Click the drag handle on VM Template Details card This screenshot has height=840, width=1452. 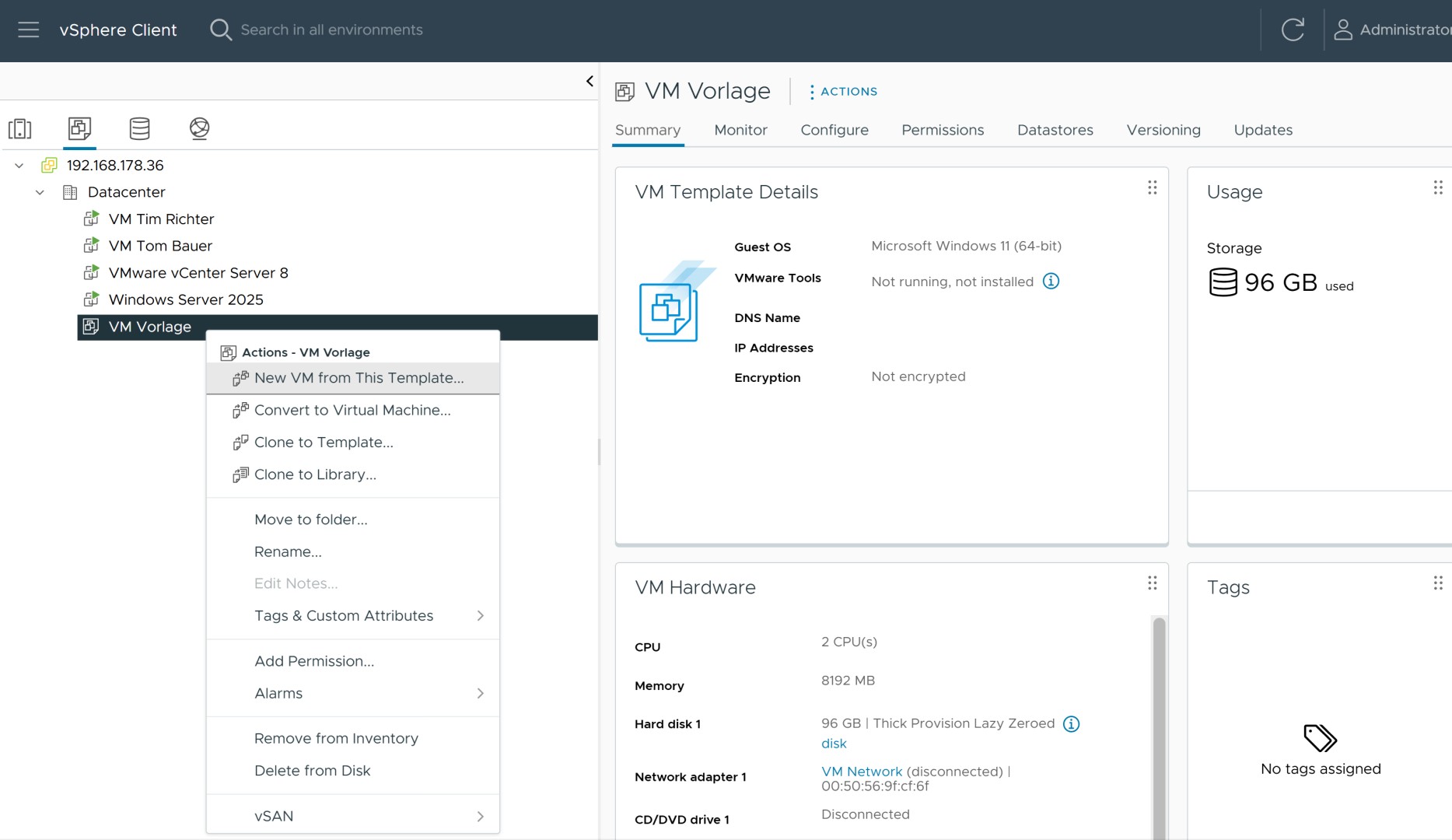coord(1152,187)
